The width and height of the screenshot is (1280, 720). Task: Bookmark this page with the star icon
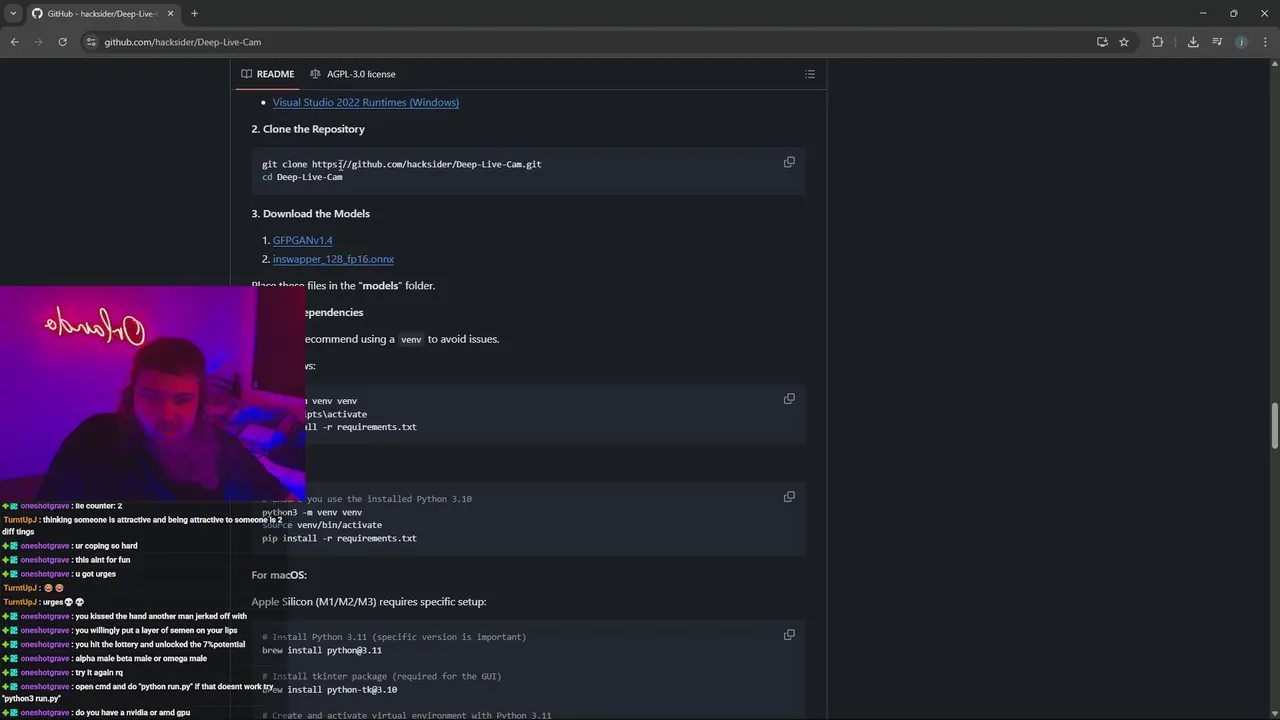pyautogui.click(x=1124, y=42)
